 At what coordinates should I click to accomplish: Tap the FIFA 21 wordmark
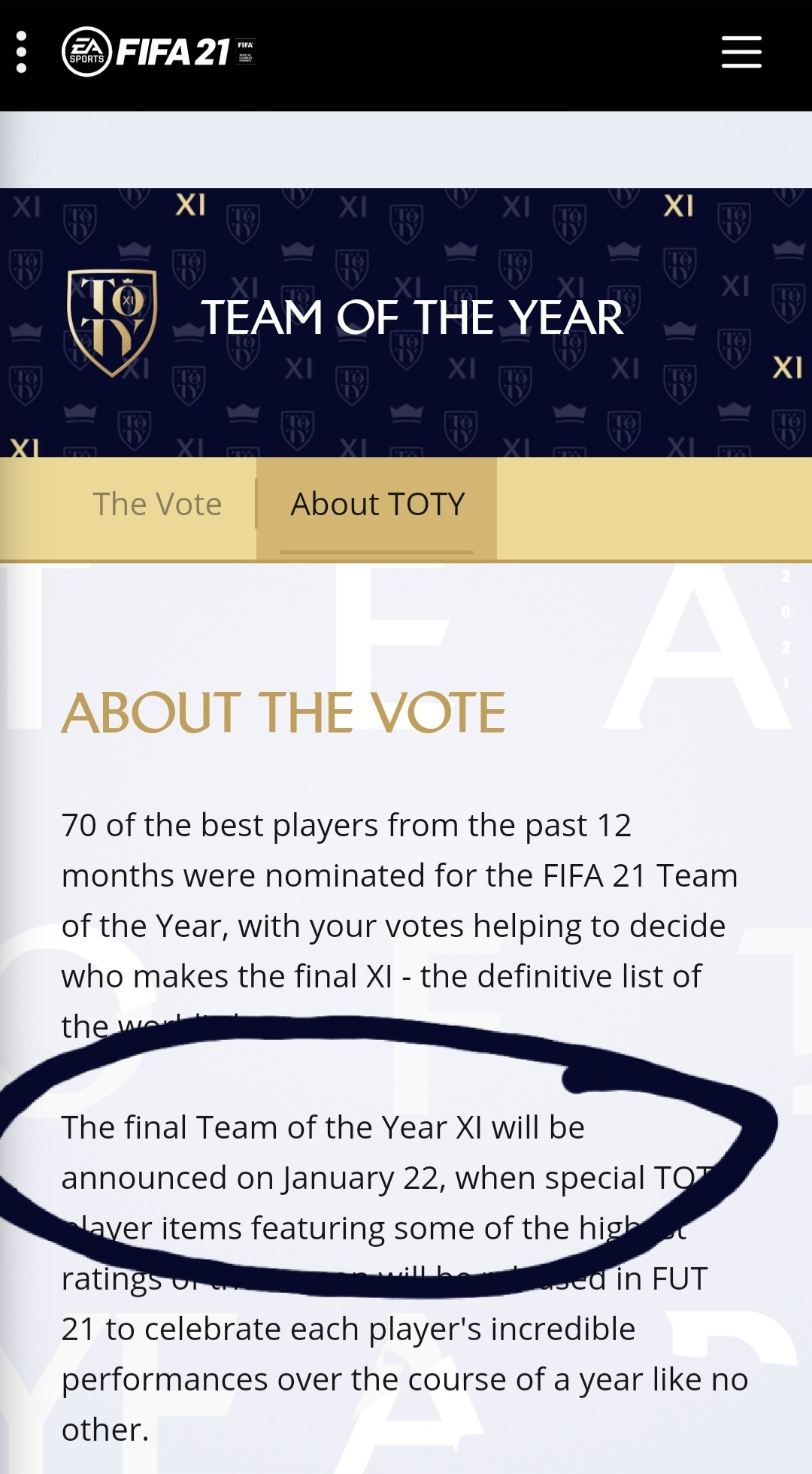(173, 53)
